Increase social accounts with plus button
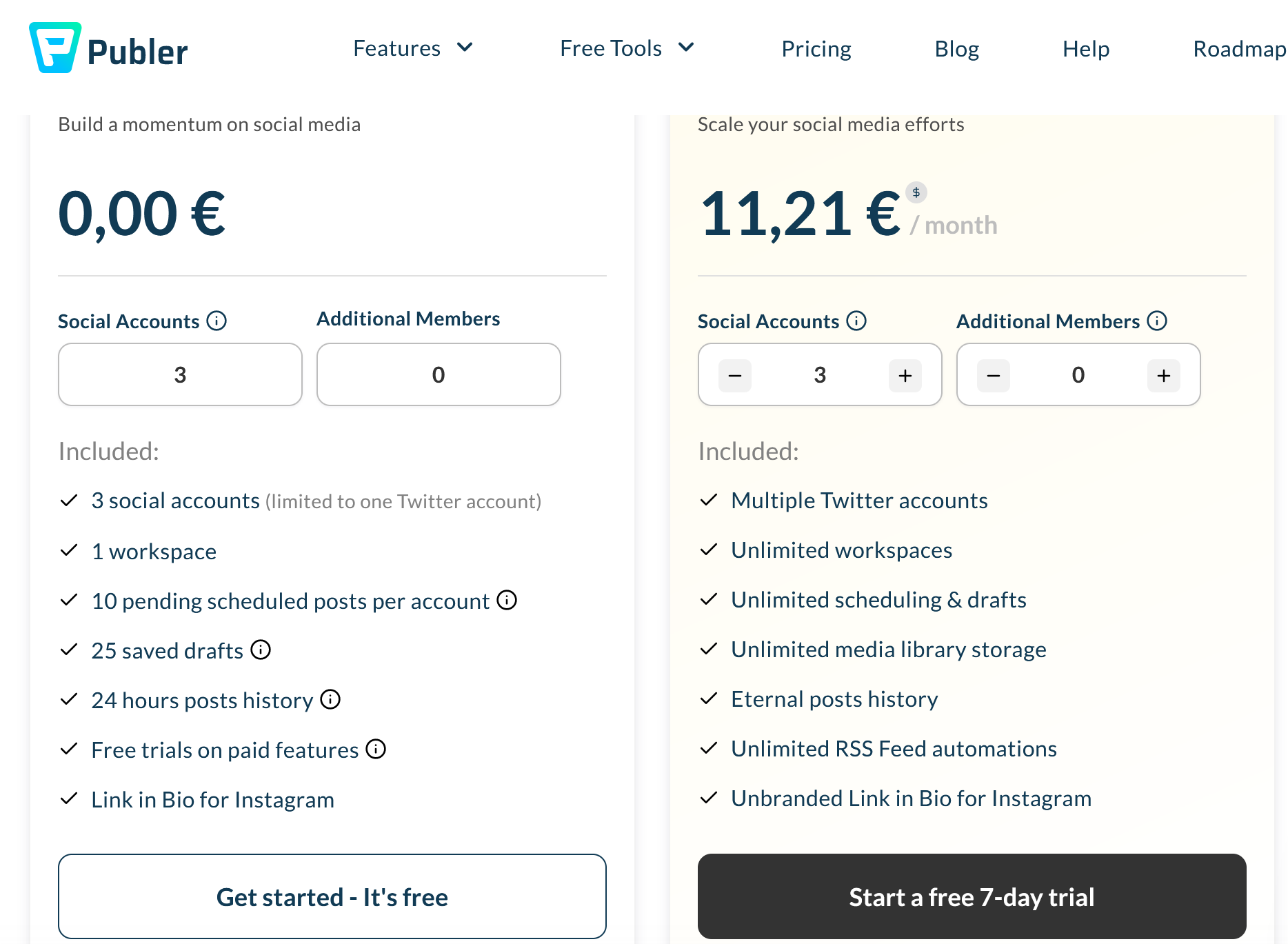 click(x=905, y=375)
